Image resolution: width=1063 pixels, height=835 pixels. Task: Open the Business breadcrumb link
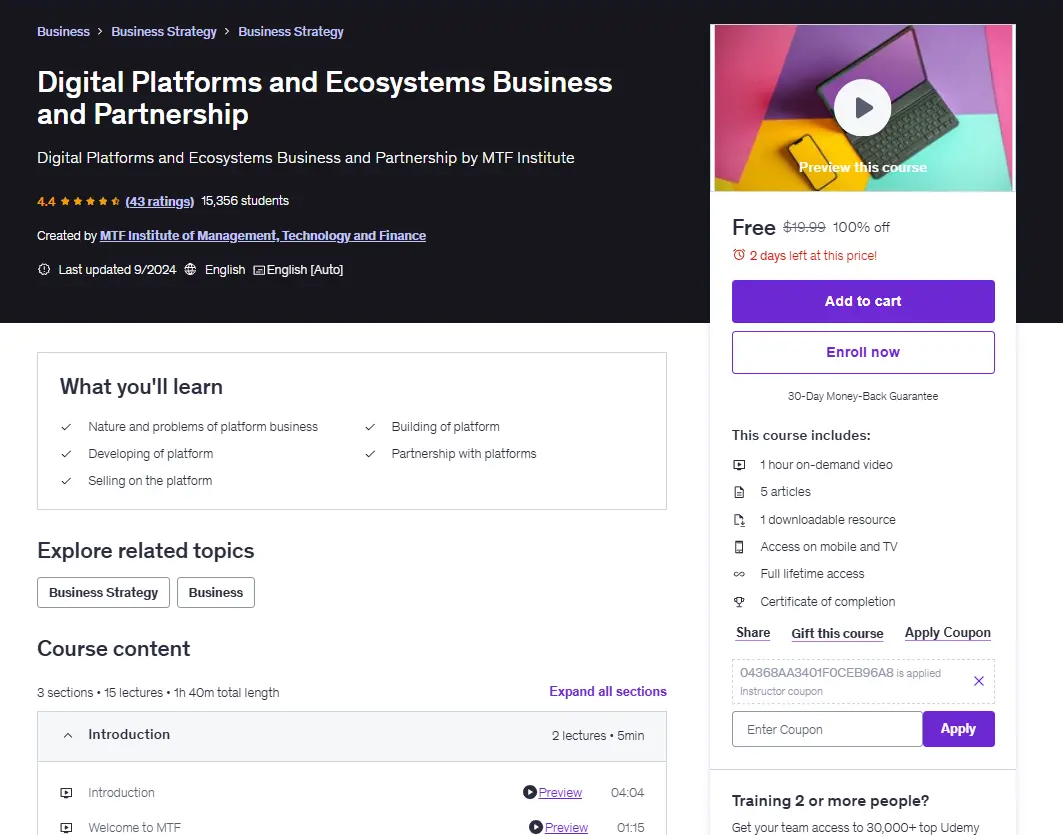(x=63, y=31)
